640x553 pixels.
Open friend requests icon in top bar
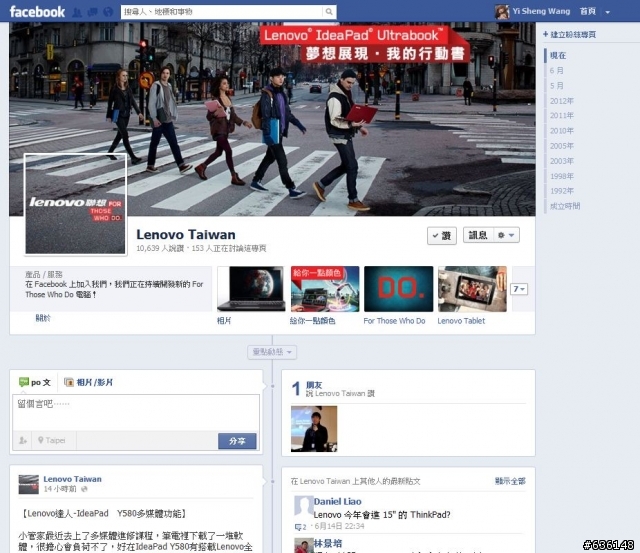point(77,12)
